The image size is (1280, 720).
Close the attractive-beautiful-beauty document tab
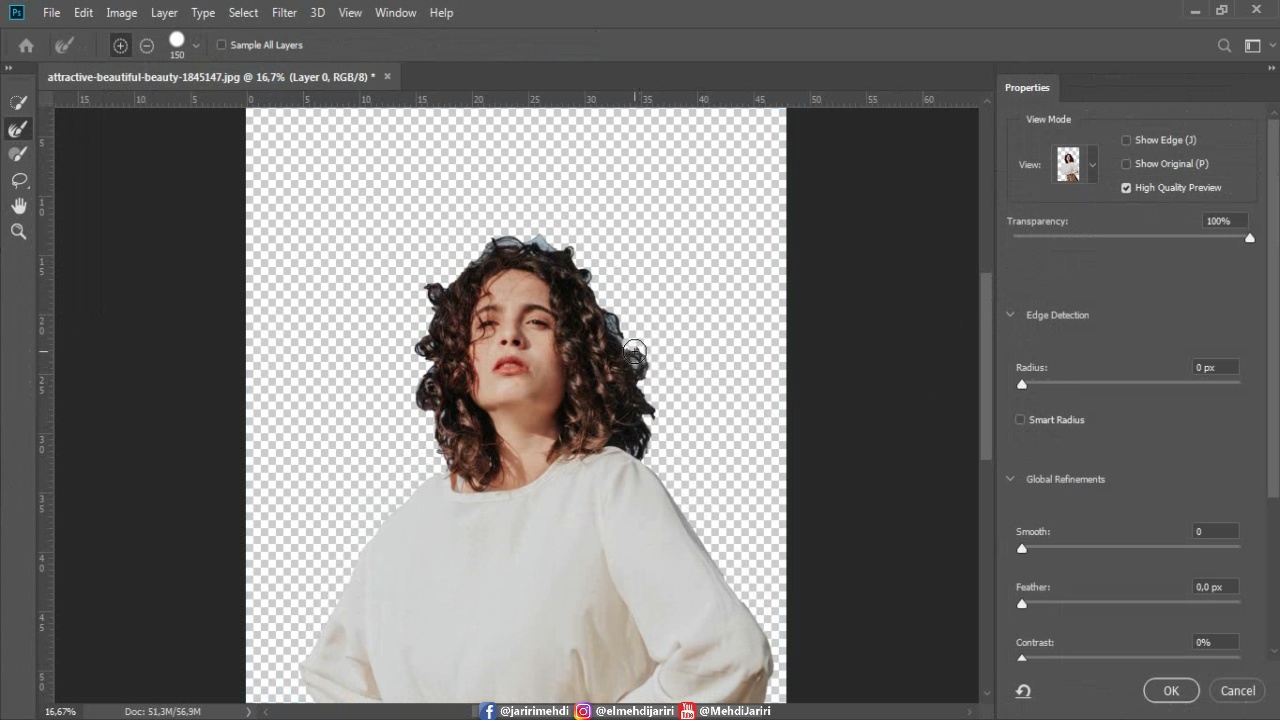click(x=387, y=77)
